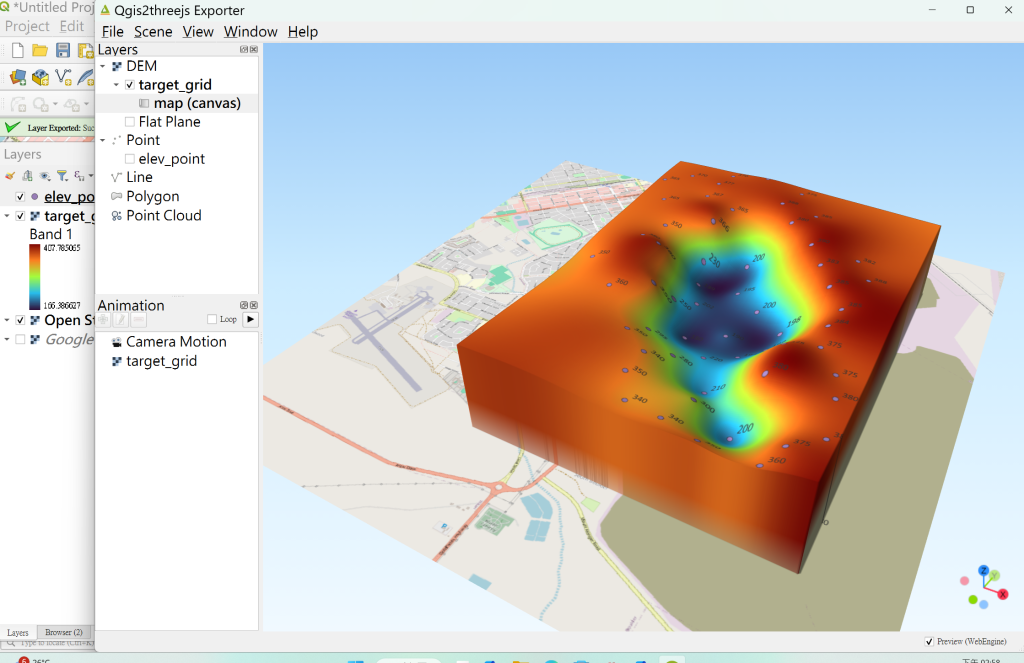Viewport: 1024px width, 663px height.
Task: Click the Manage Map Themes eye icon
Action: [x=44, y=176]
